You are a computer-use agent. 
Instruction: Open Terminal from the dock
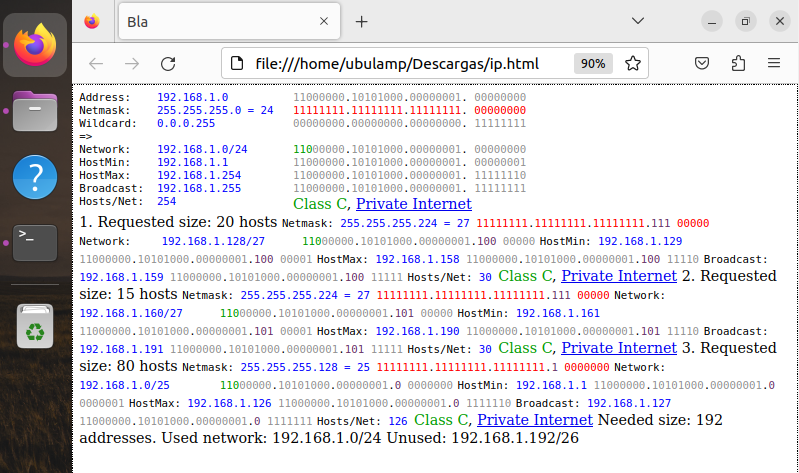coord(35,244)
